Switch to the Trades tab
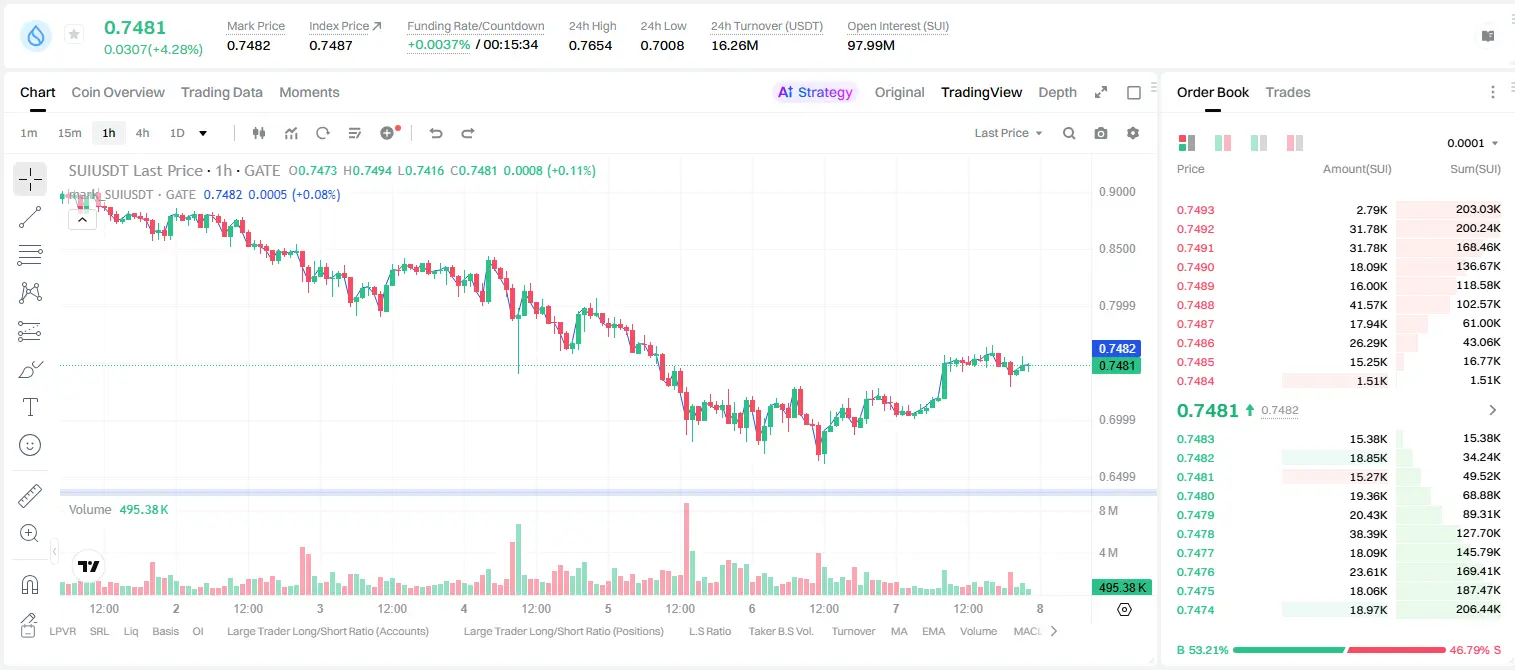Viewport: 1515px width, 670px height. click(x=1288, y=92)
